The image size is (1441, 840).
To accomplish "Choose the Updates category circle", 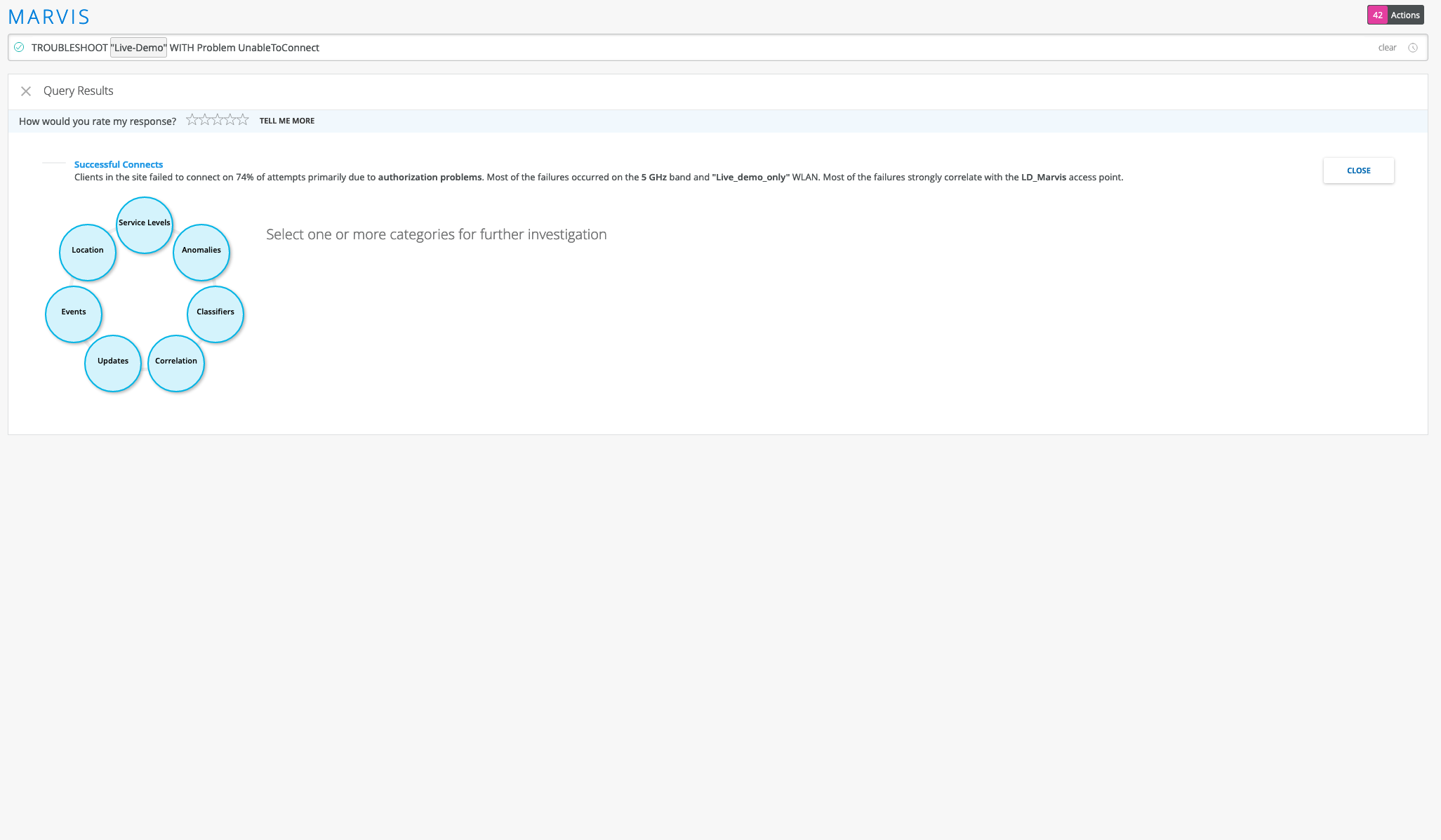I will click(113, 363).
